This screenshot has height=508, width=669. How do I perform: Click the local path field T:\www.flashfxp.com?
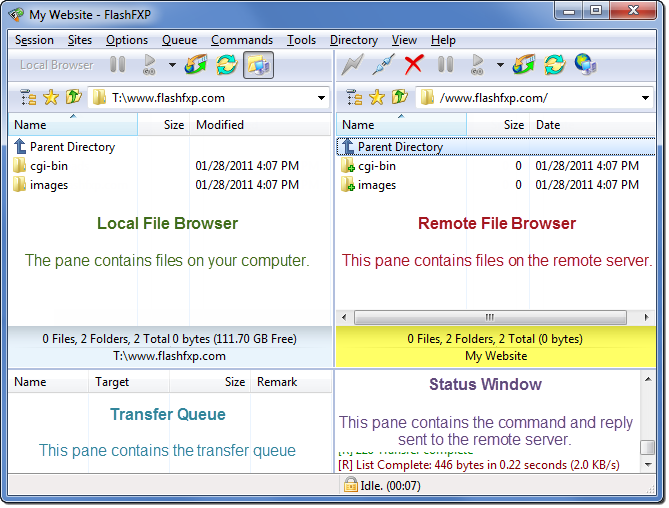click(209, 98)
